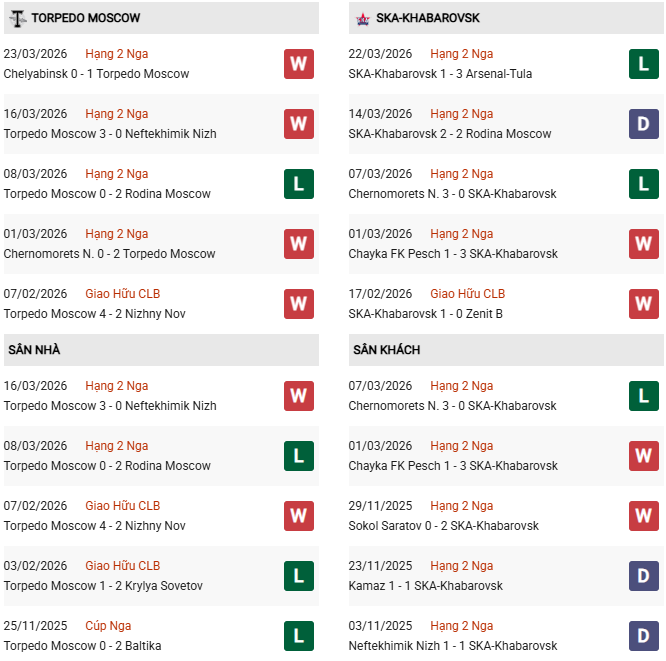The width and height of the screenshot is (666, 661).
Task: Click the W badge for Chelyabinsk 0-1 Torpedo Moscow
Action: [298, 64]
